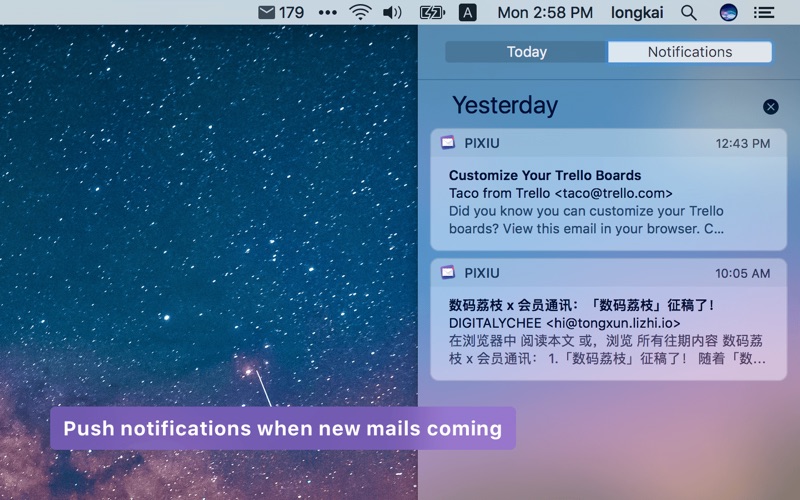Viewport: 800px width, 500px height.
Task: Click the Yesterday section heading
Action: [505, 106]
